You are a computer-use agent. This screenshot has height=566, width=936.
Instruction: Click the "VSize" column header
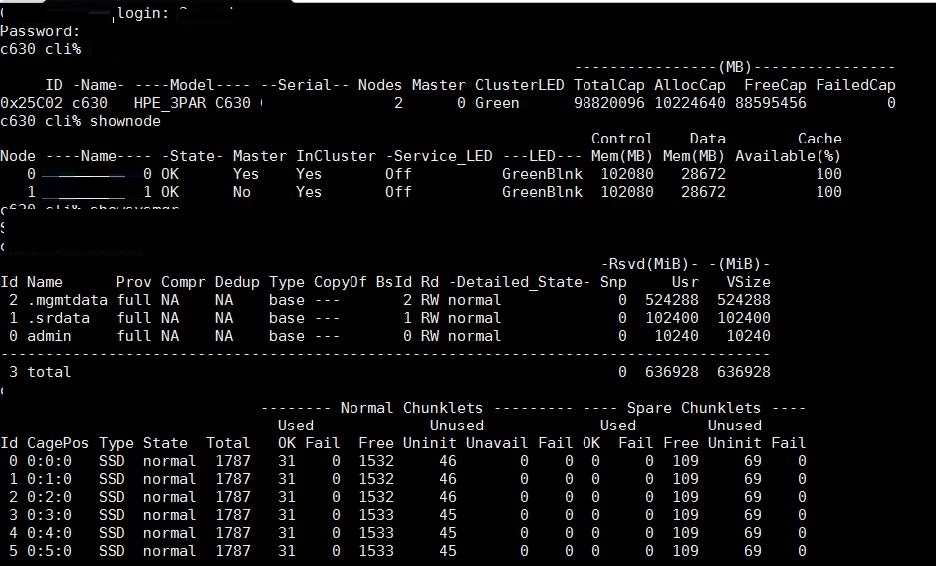pos(748,282)
